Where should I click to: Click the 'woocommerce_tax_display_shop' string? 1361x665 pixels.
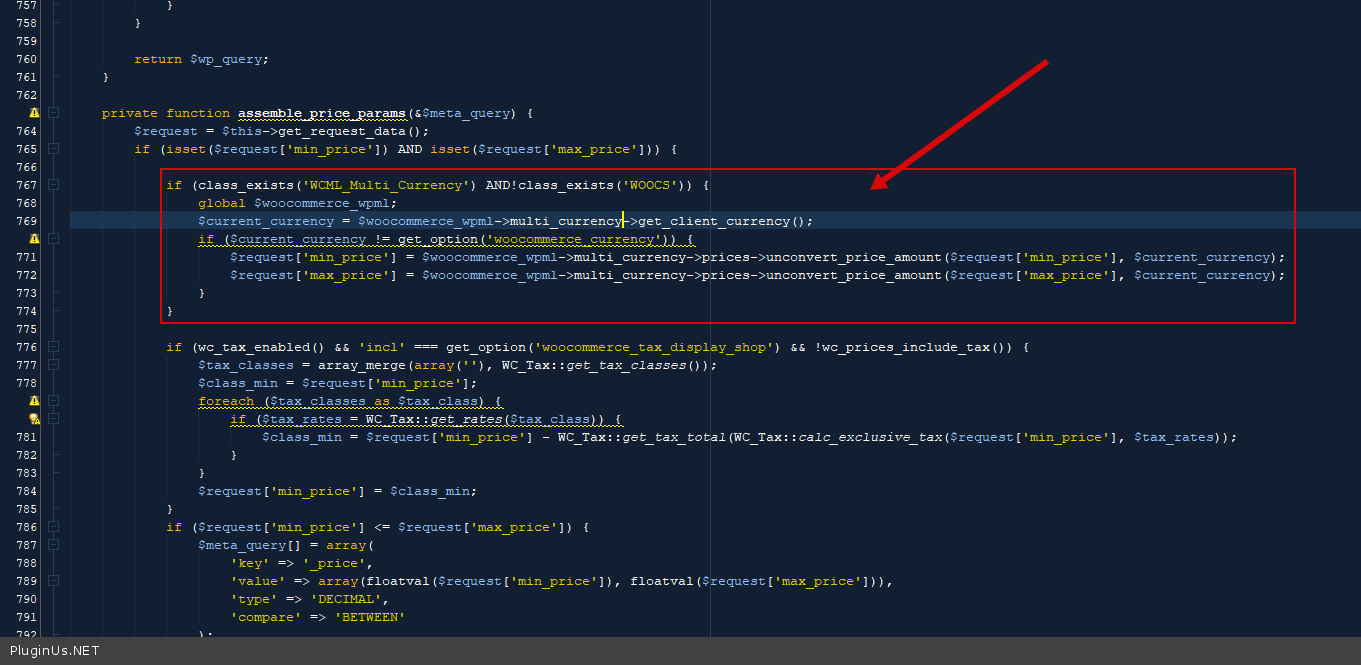coord(658,347)
